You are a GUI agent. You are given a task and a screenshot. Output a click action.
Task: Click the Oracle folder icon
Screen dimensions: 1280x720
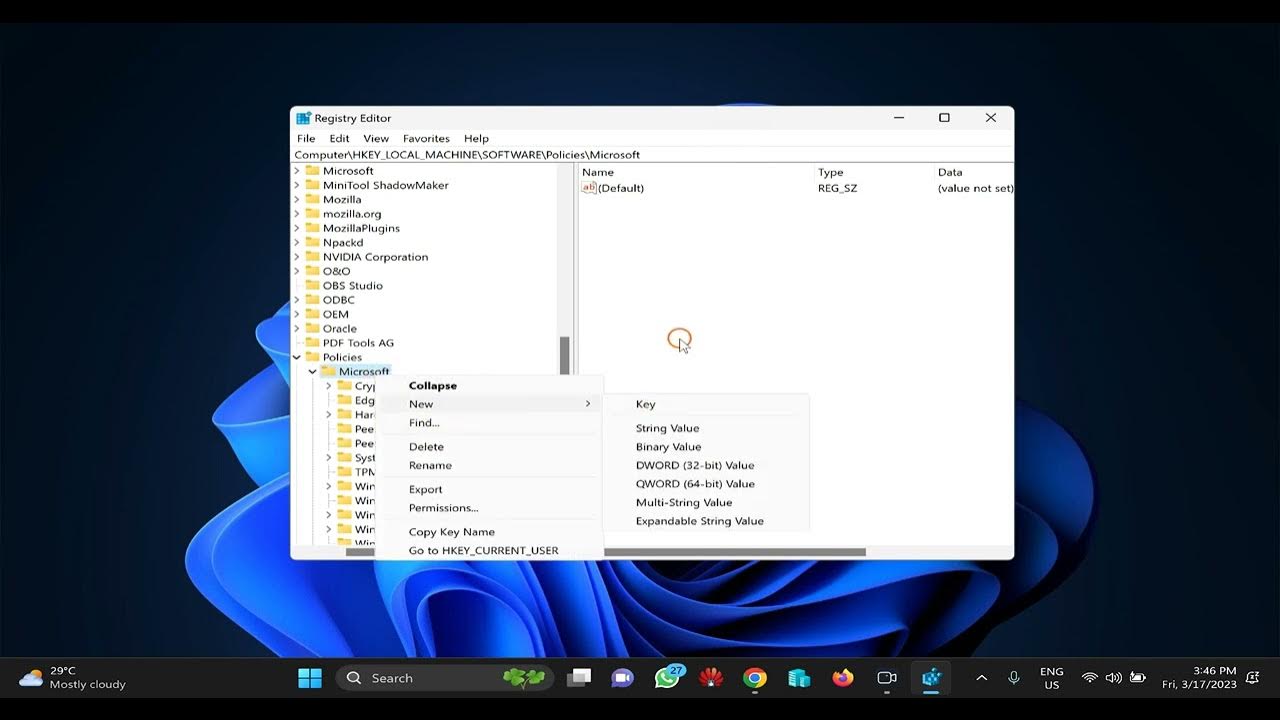(x=313, y=328)
